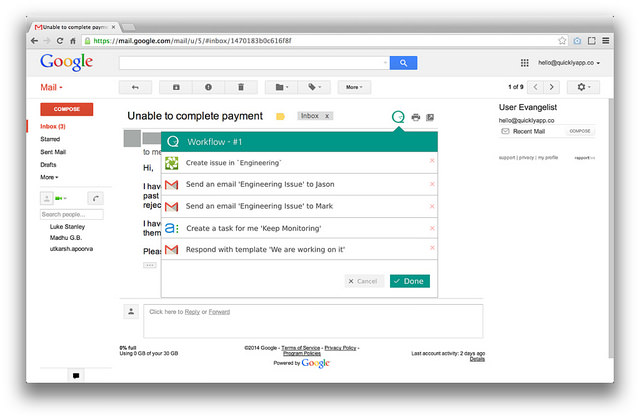Open email in new window icon
Screen dimensions: 640x419
(430, 117)
